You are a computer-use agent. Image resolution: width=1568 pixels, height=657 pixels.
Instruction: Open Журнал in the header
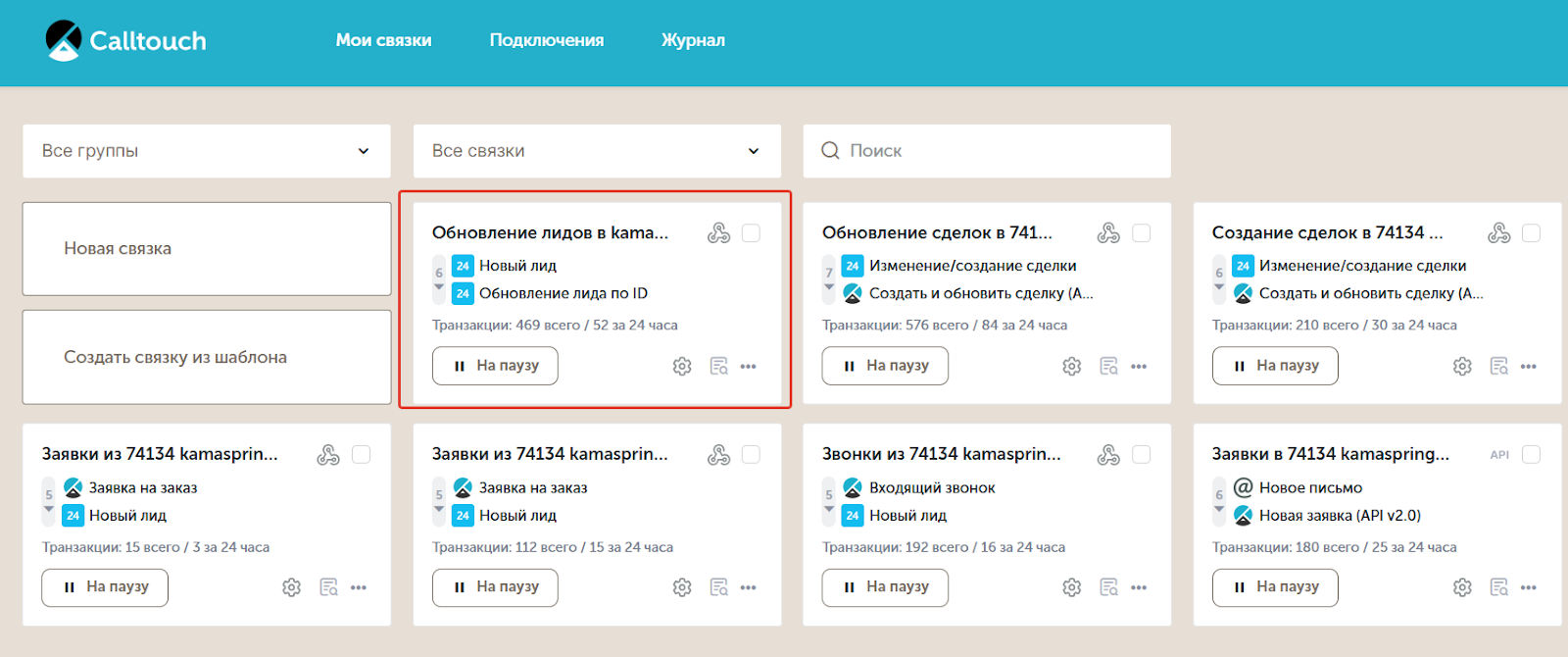pyautogui.click(x=693, y=40)
